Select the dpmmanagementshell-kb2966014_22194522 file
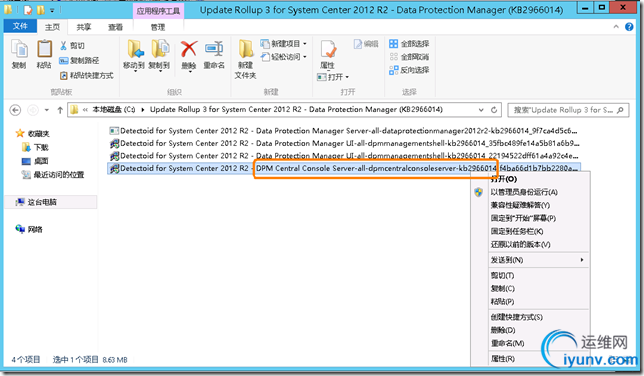The width and height of the screenshot is (644, 376). (344, 156)
